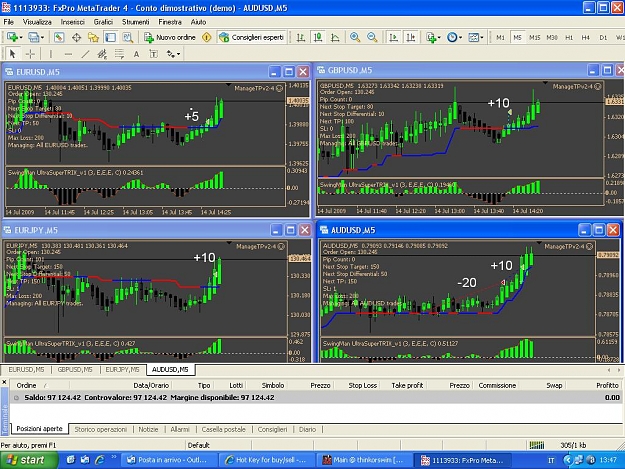Select the H4 timeframe
Viewport: 625px width, 469px height.
[586, 37]
